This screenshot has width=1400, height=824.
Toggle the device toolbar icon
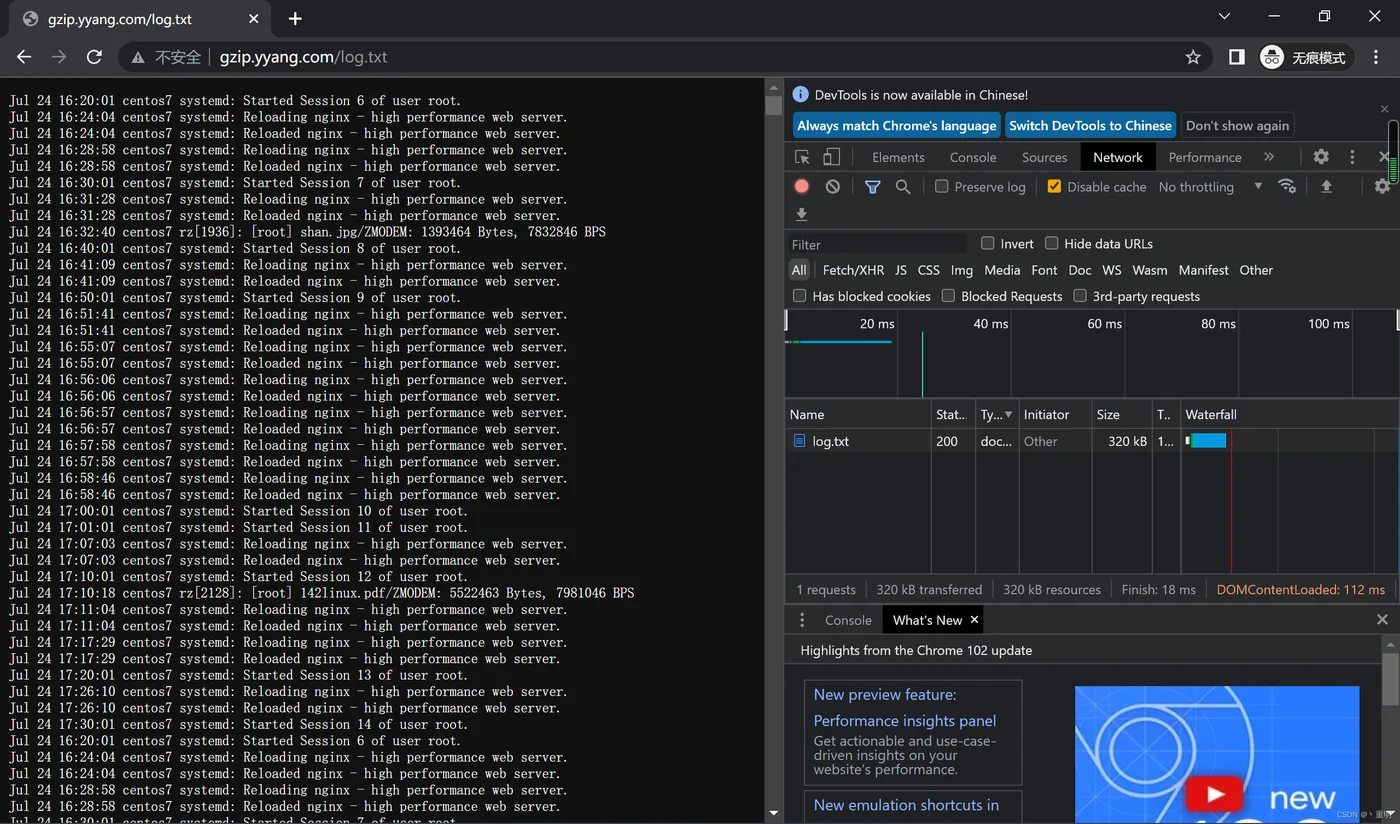coord(831,157)
